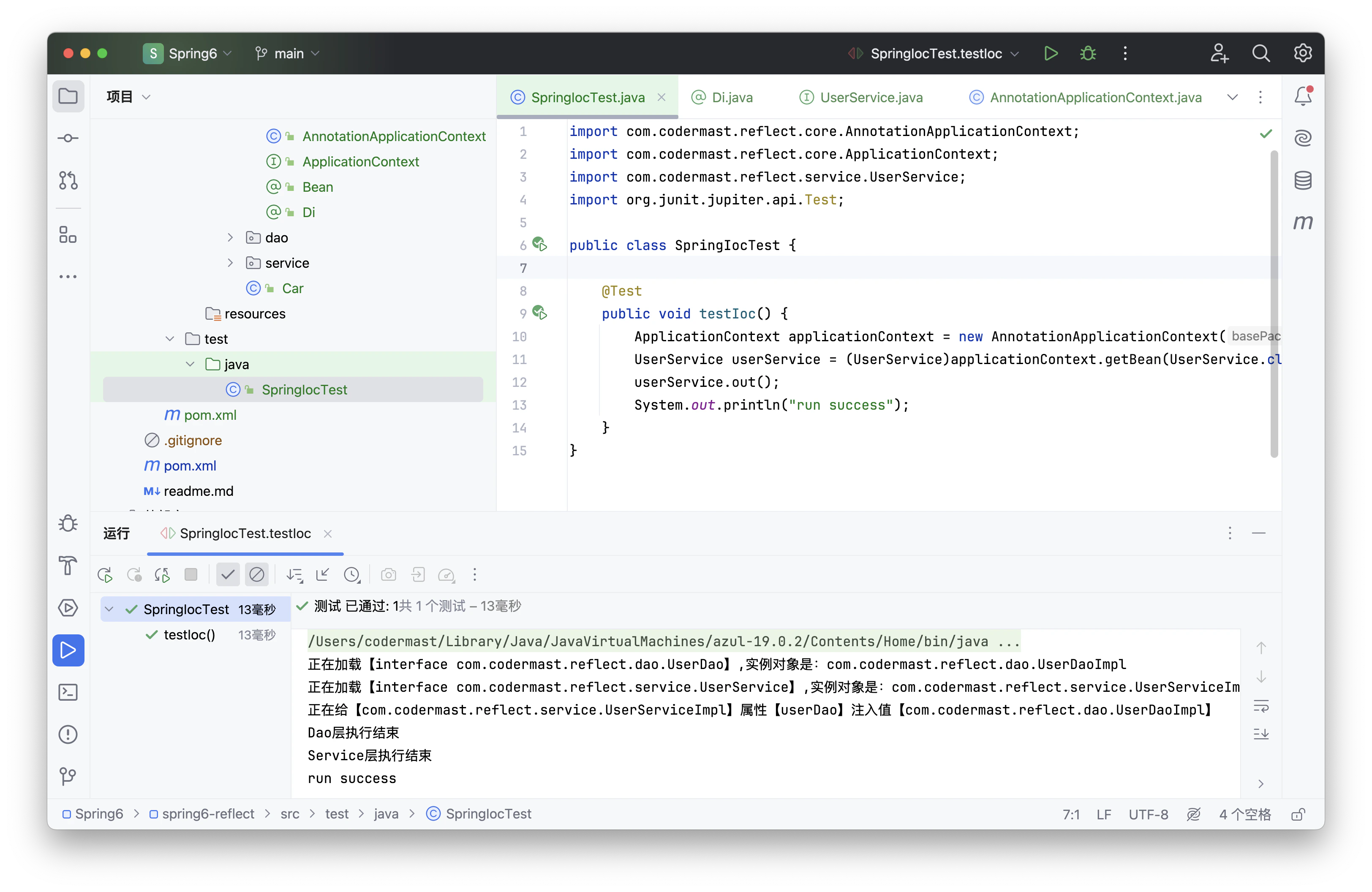Viewport: 1372px width, 892px height.
Task: Open the main branch dropdown
Action: tap(287, 54)
